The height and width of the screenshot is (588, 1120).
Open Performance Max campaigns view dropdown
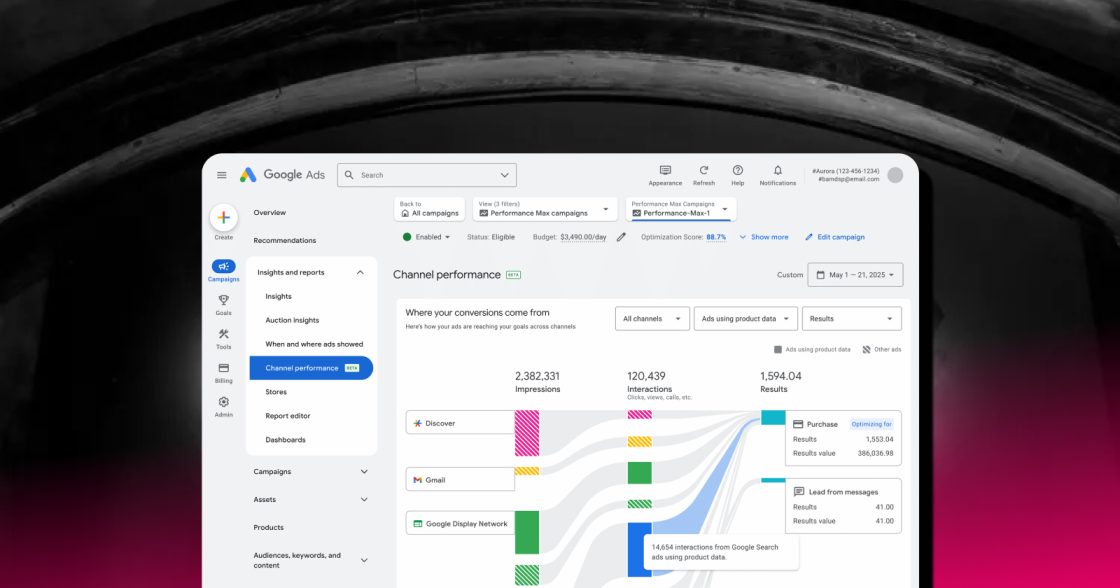[x=544, y=209]
